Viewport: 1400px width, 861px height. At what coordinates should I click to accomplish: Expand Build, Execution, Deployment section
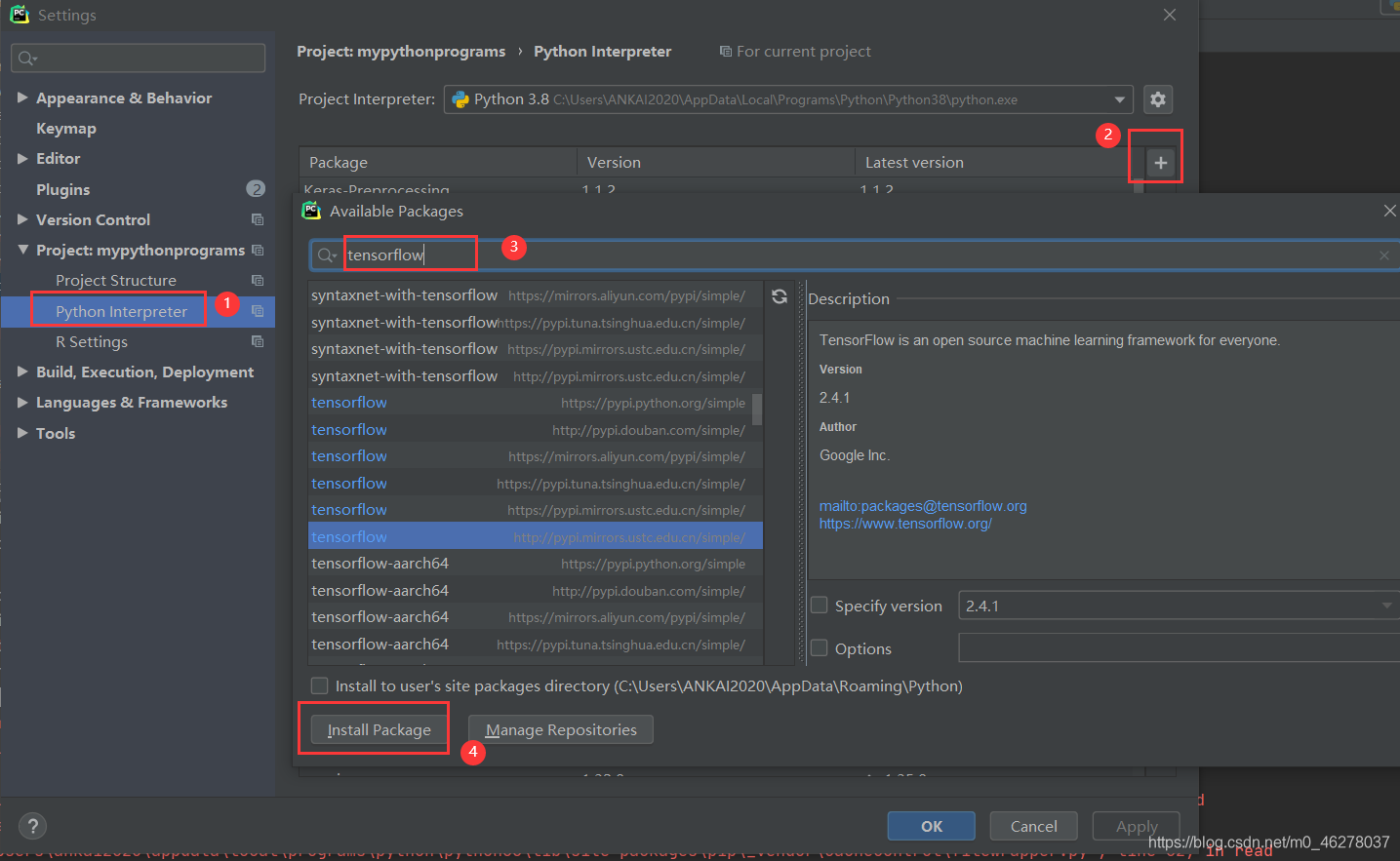click(x=22, y=372)
